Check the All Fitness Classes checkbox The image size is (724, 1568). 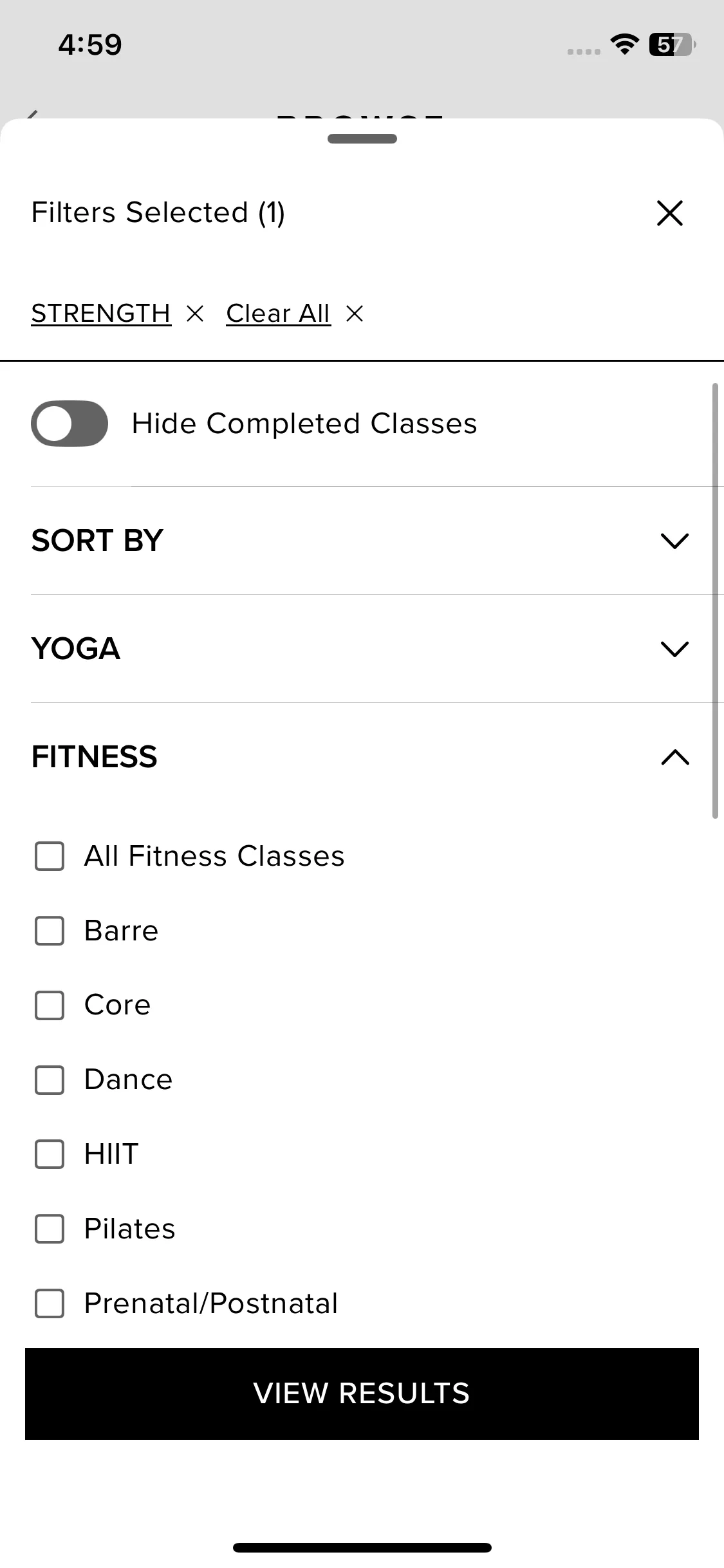tap(50, 856)
